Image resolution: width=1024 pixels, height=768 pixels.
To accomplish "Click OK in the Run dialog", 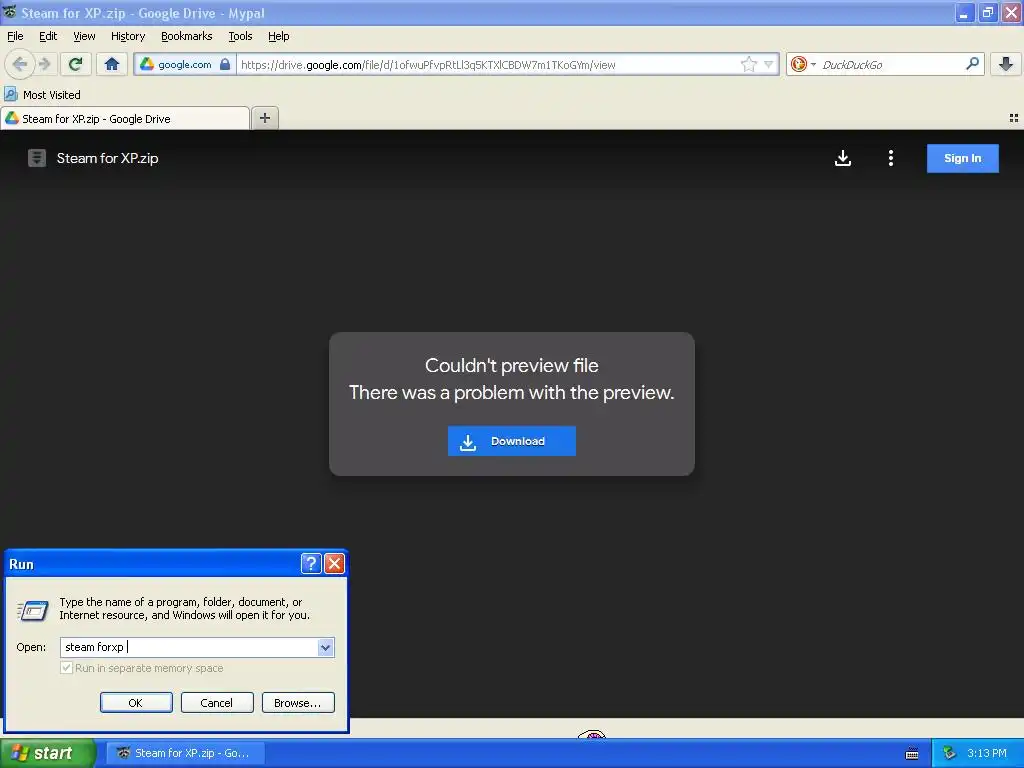I will tap(136, 703).
